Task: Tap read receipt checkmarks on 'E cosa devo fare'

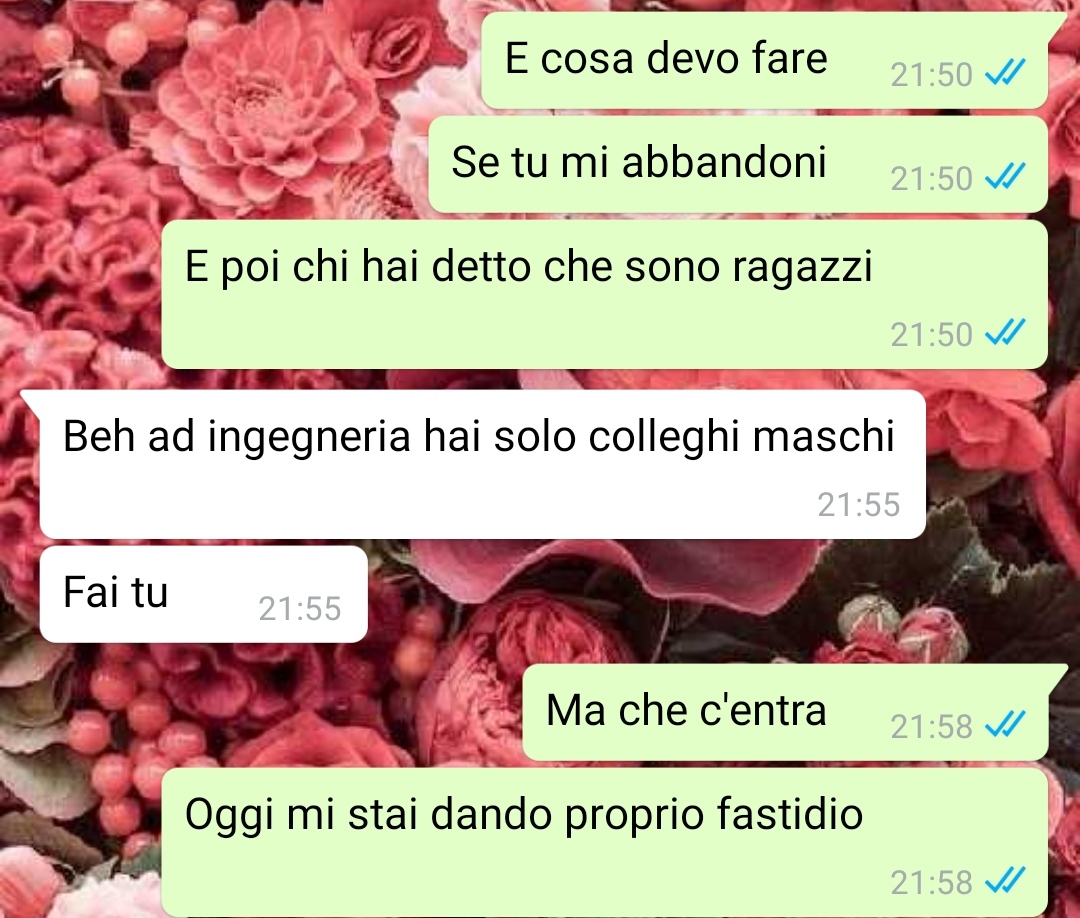Action: tap(1005, 72)
